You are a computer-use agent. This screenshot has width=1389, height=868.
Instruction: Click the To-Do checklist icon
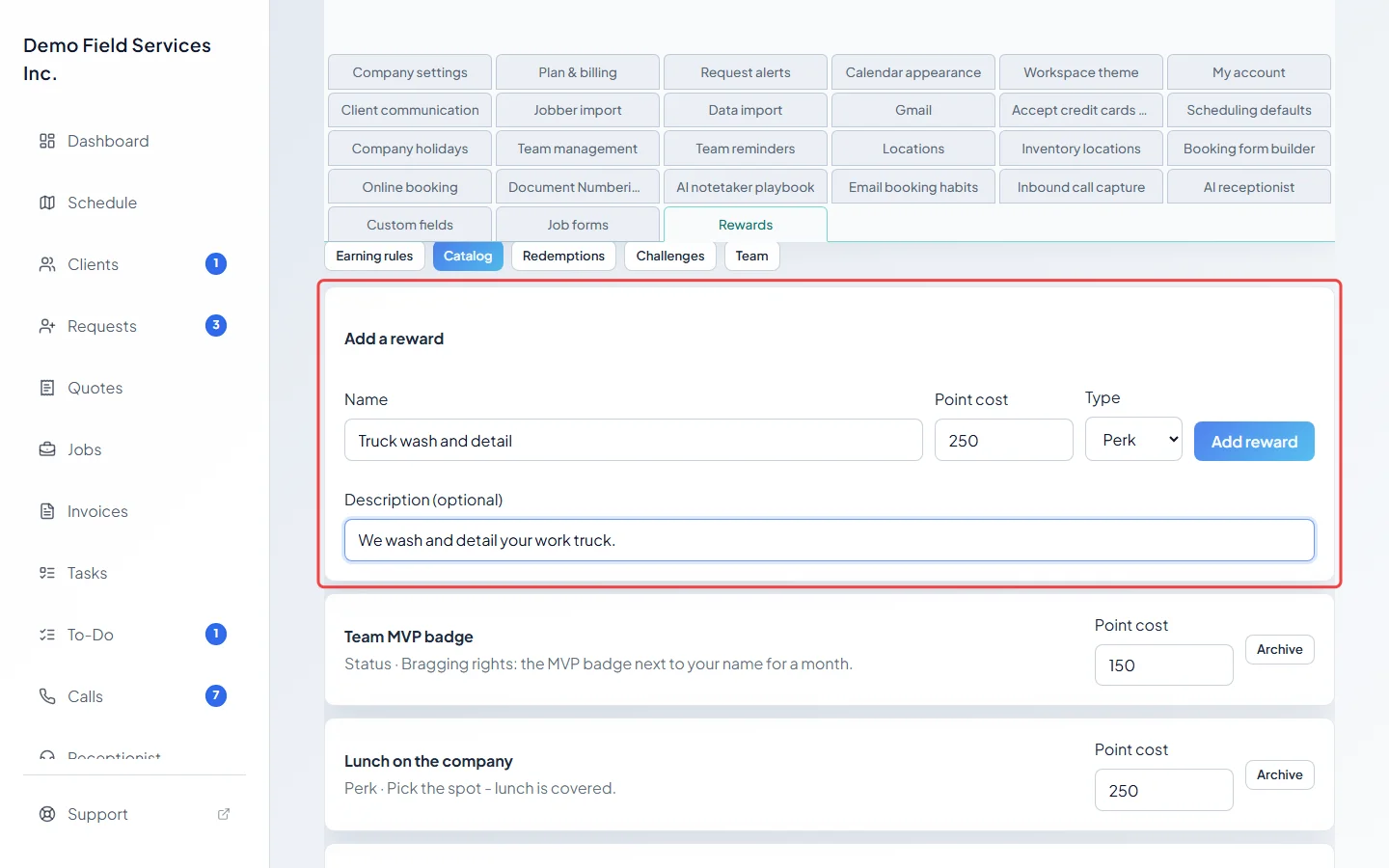[x=47, y=635]
